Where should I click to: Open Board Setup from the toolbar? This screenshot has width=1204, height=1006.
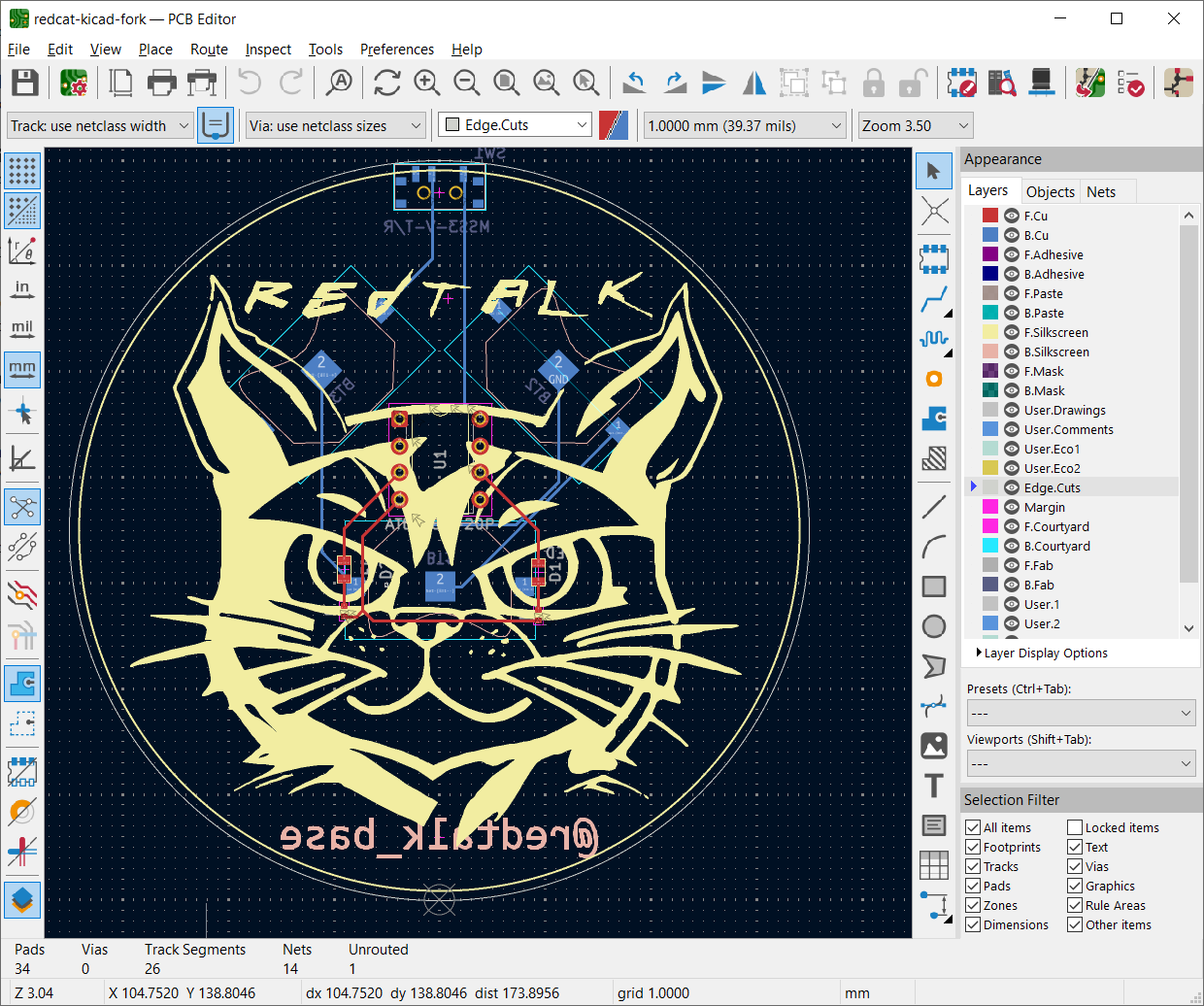74,83
